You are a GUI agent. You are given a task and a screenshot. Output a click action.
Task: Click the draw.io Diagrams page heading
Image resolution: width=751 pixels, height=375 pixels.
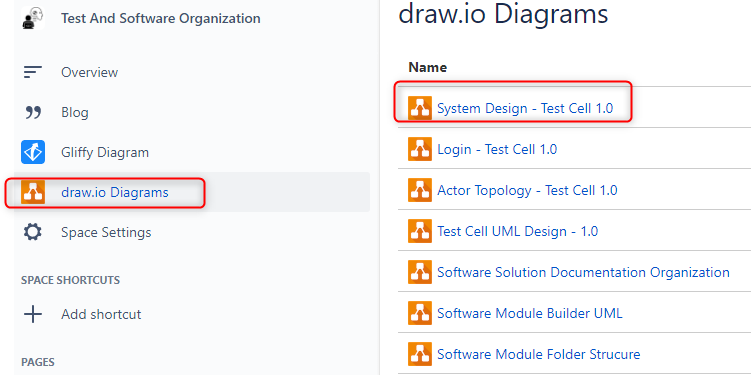pos(503,14)
